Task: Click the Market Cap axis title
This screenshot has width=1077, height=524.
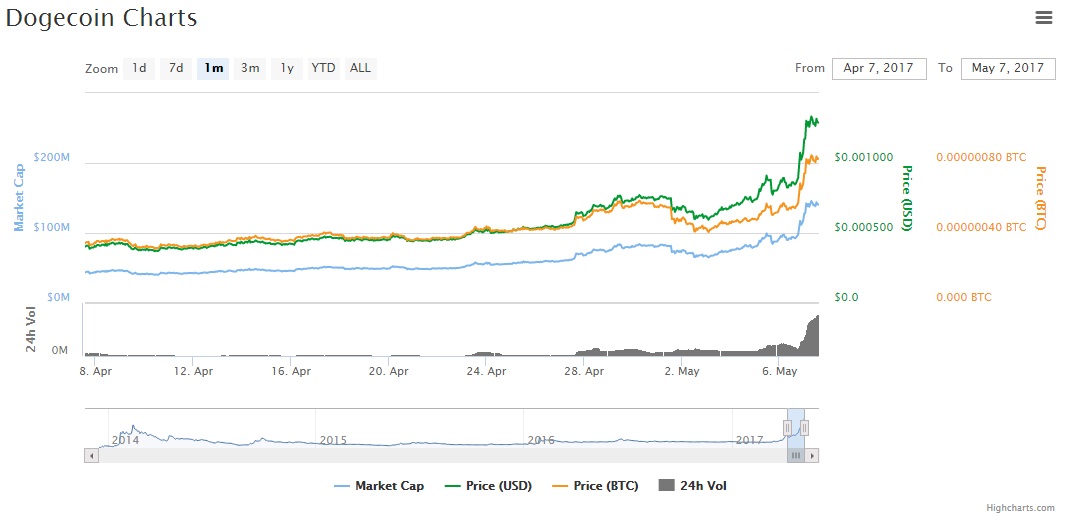Action: pyautogui.click(x=19, y=198)
